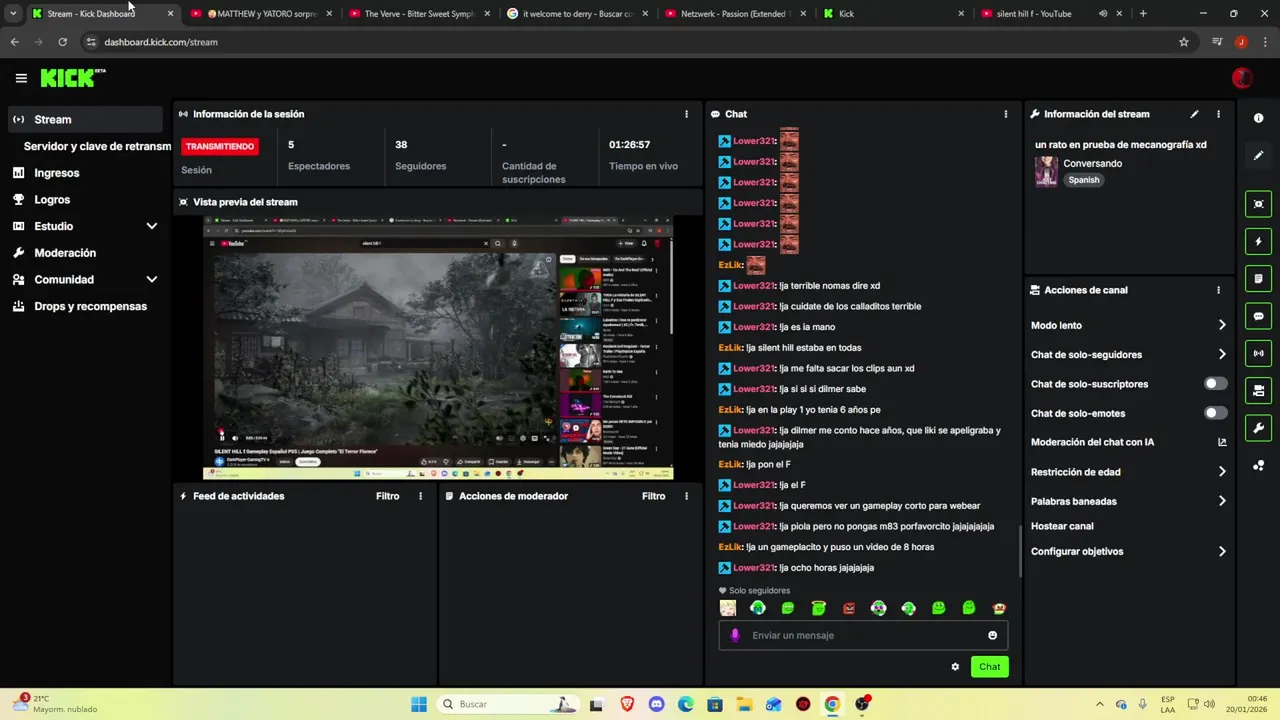The width and height of the screenshot is (1280, 720).
Task: Open options menu of Información del stream
Action: coord(1218,114)
